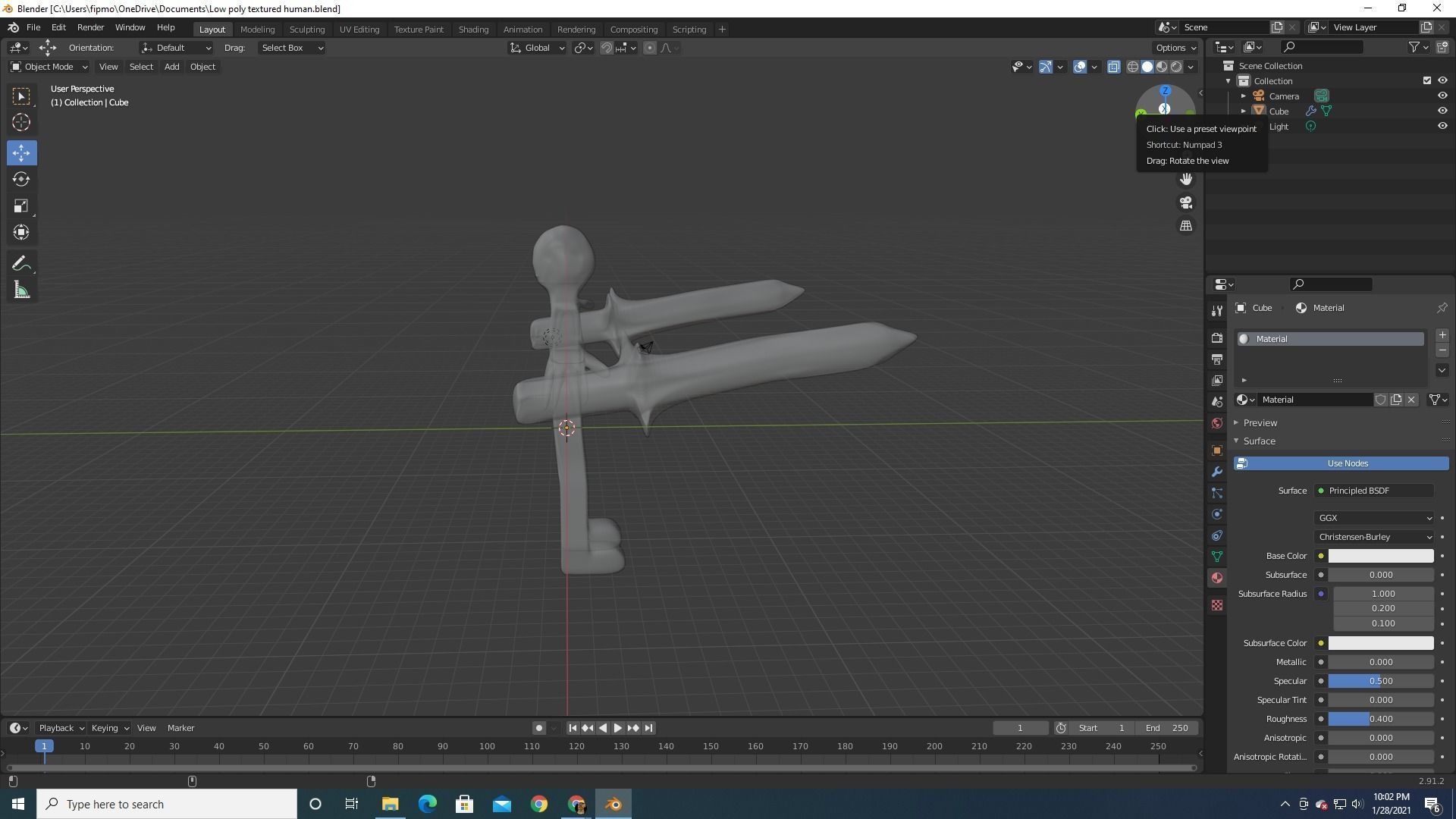1456x819 pixels.
Task: Open the World Properties tab
Action: point(1216,423)
